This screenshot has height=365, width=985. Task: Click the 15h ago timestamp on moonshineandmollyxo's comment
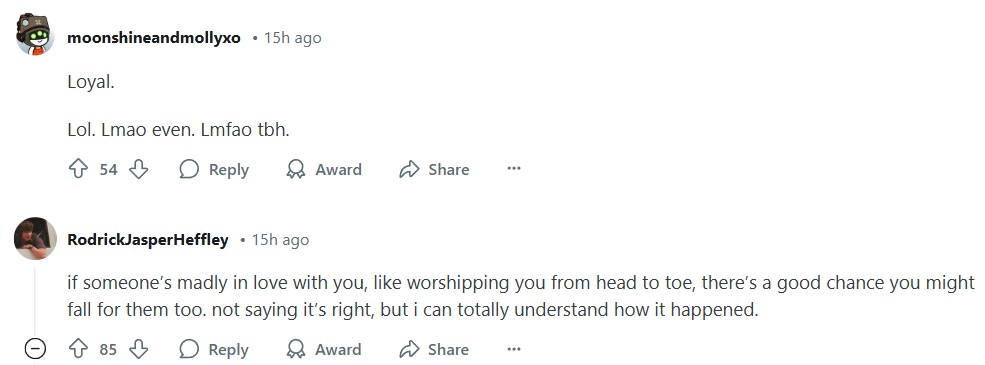[x=293, y=38]
